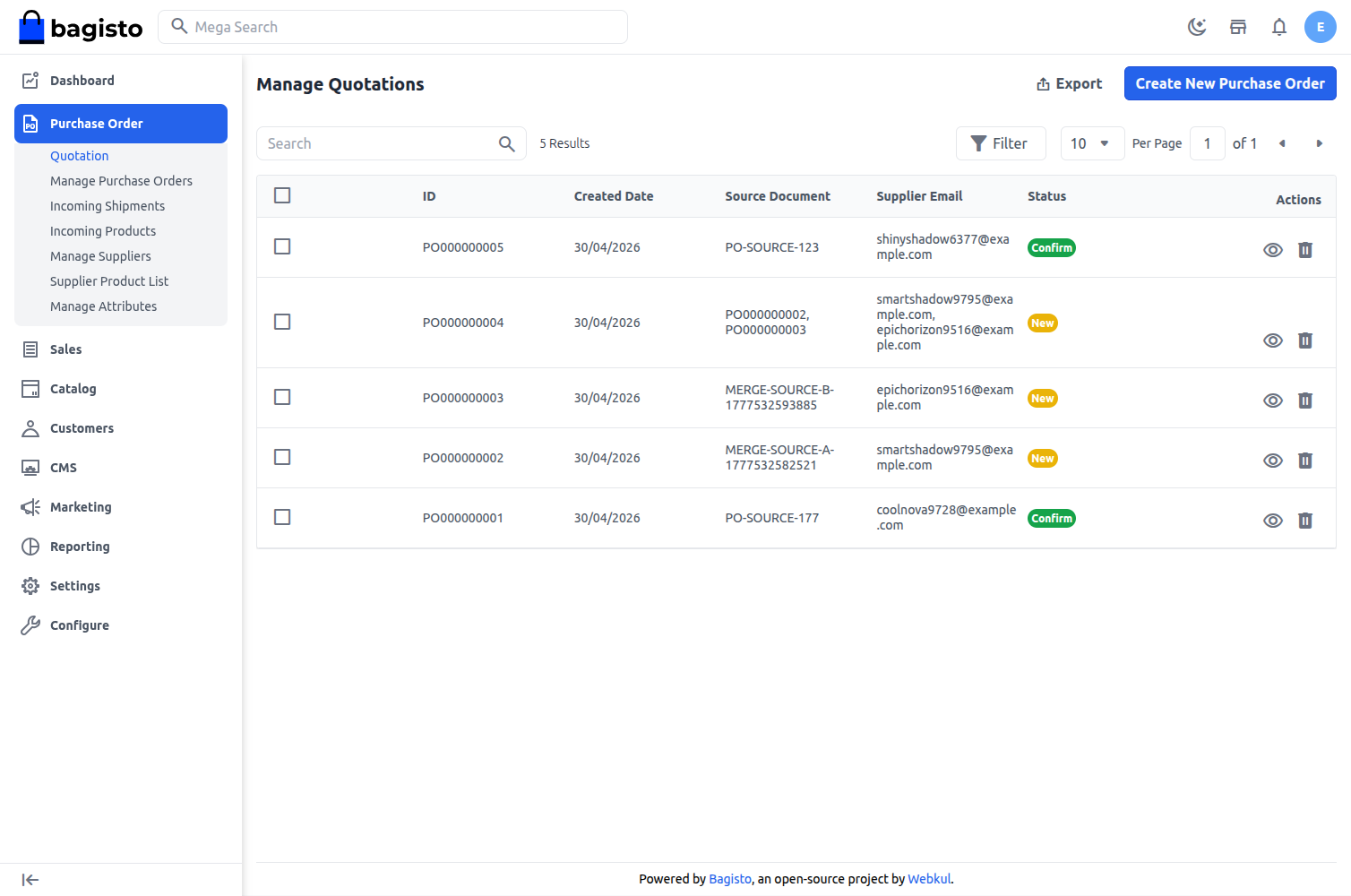The width and height of the screenshot is (1351, 896).
Task: Check the row checkbox for PO000000003
Action: tap(282, 397)
